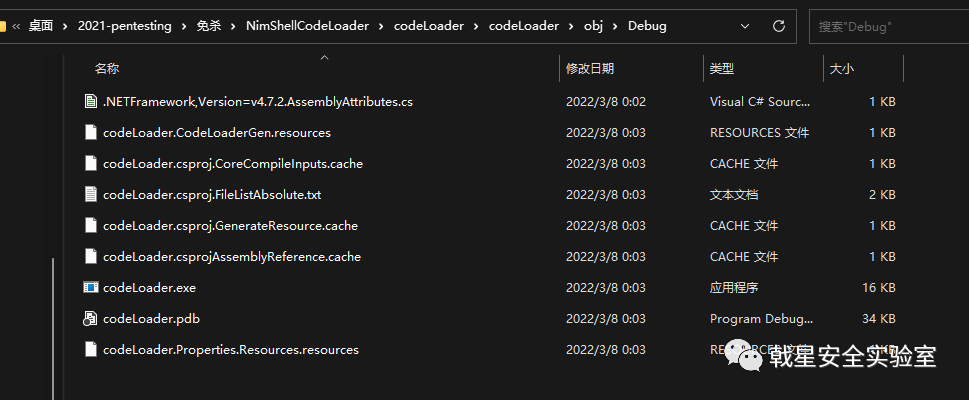Navigate to 2021-pentesting breadcrumb

pos(125,26)
